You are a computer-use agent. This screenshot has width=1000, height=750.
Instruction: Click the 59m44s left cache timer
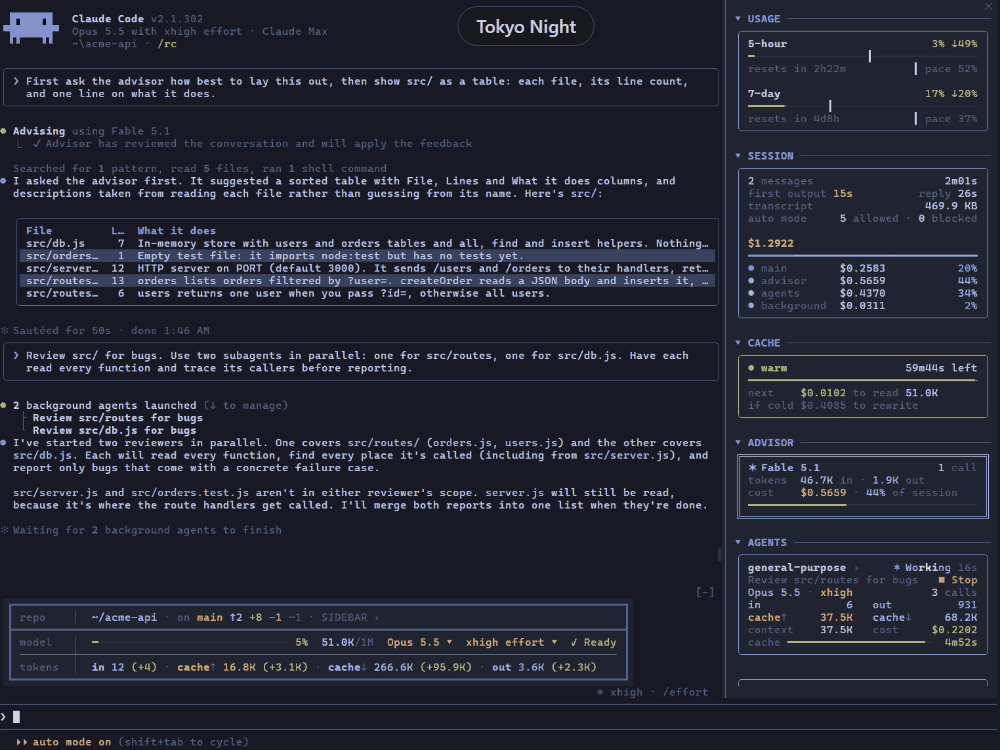click(941, 368)
